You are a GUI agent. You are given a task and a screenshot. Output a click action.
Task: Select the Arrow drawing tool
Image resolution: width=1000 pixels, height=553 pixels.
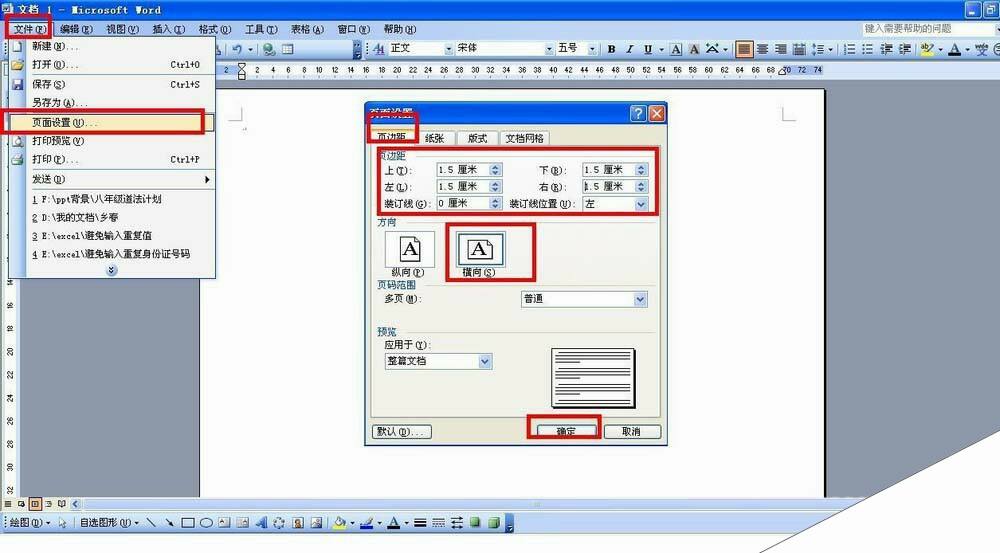coord(169,522)
